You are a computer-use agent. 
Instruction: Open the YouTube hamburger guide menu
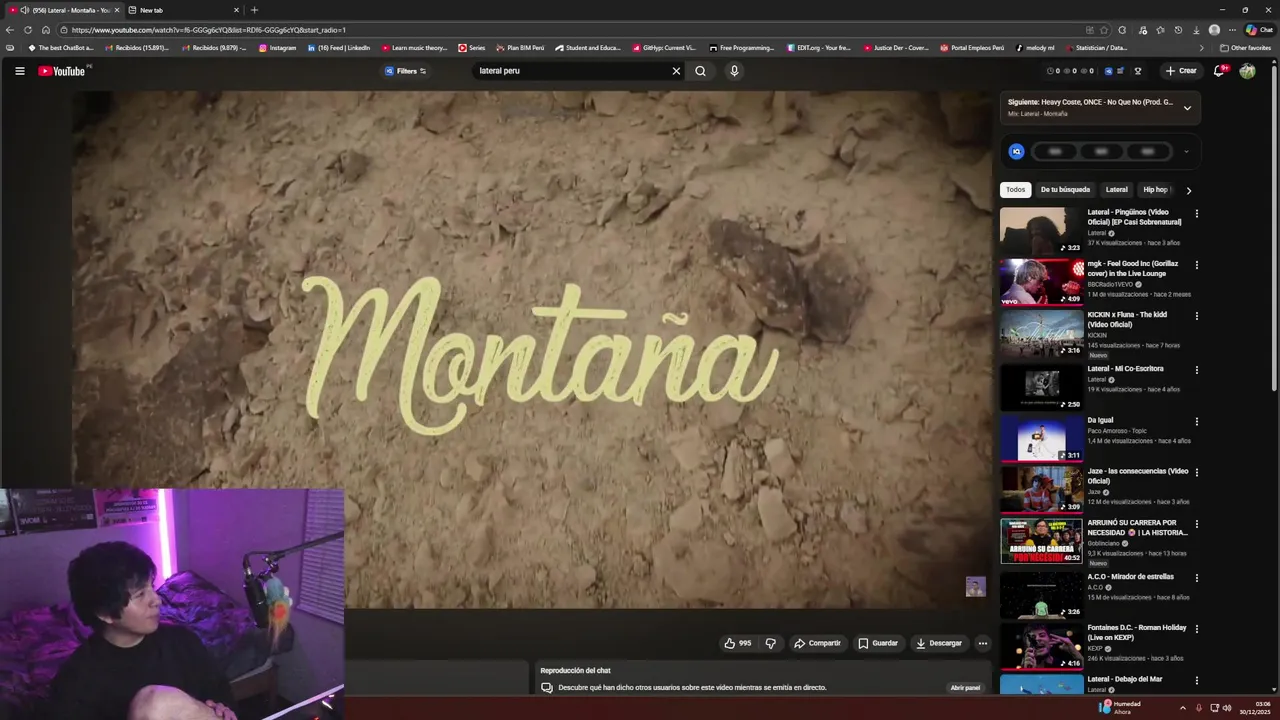tap(19, 71)
